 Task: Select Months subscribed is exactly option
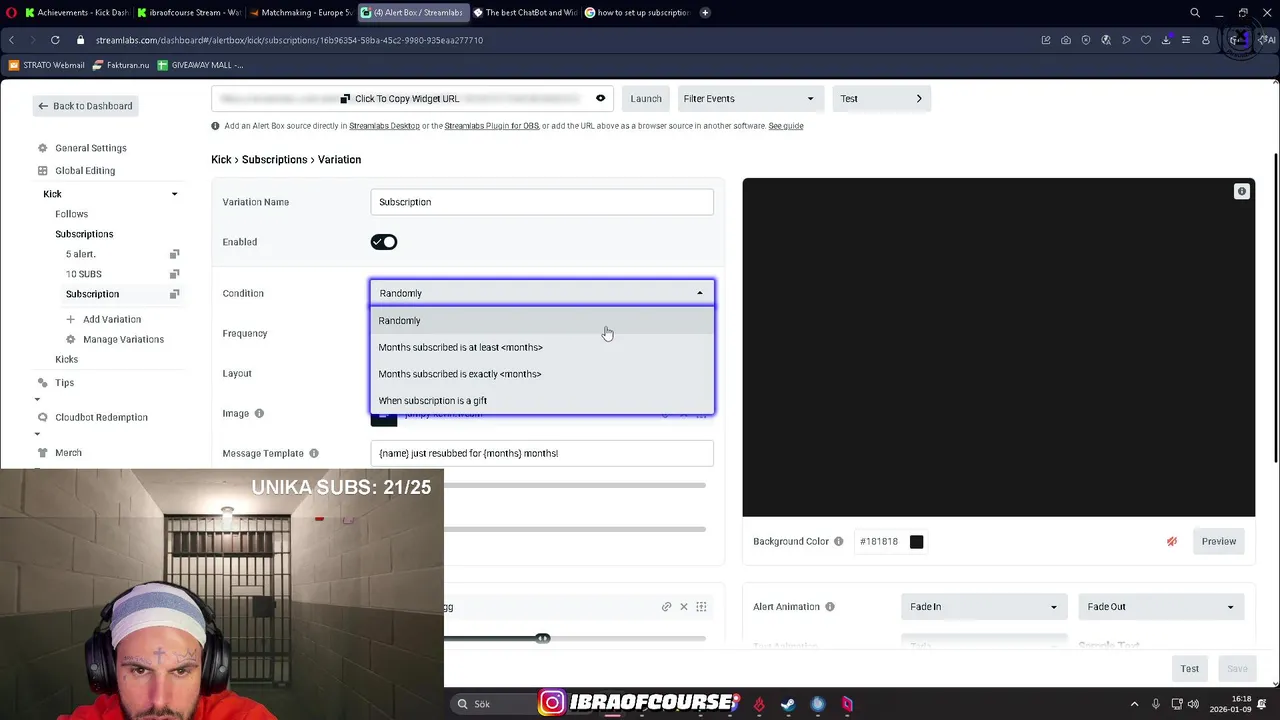coord(542,374)
